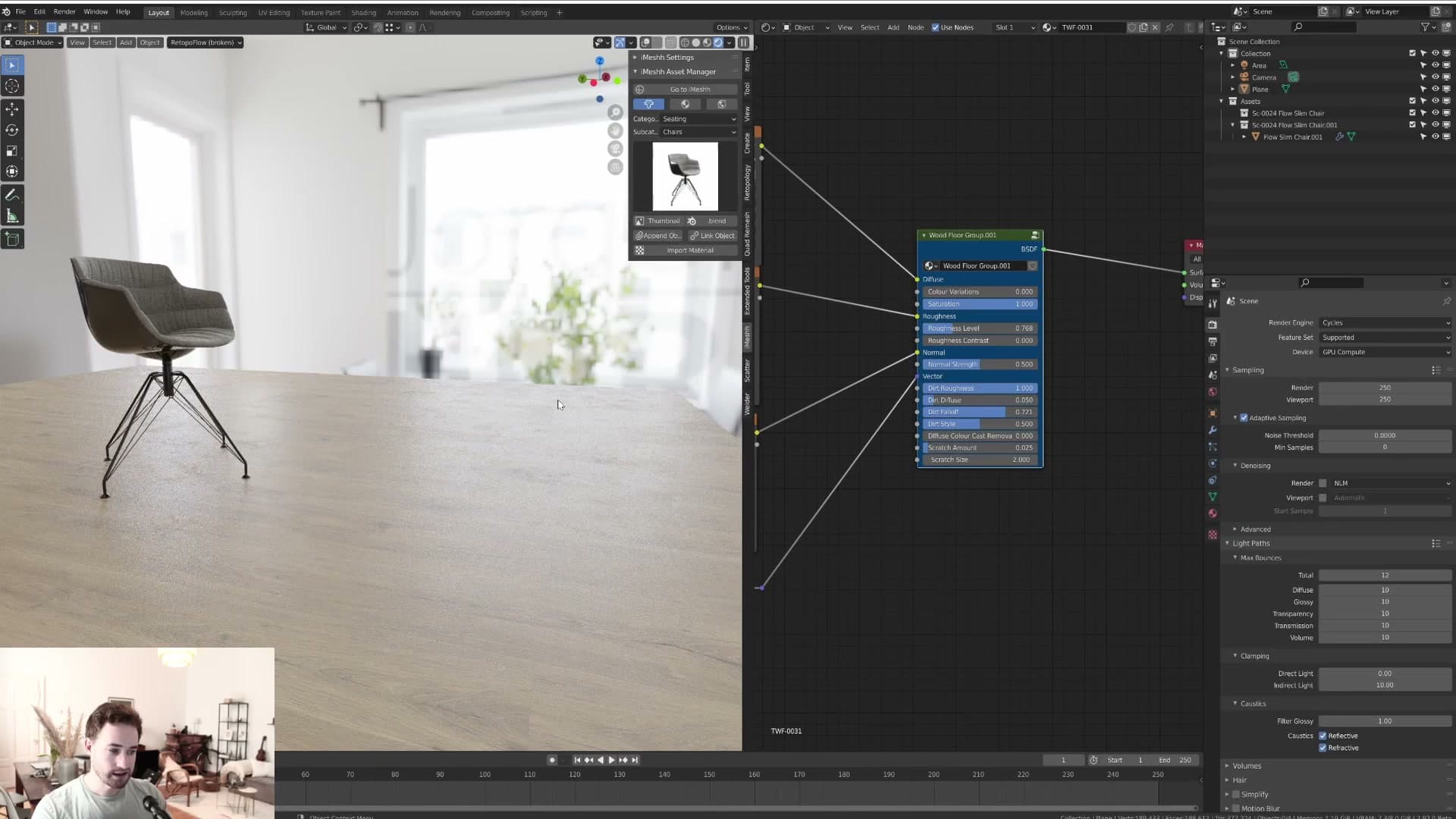Expand the iMeshh Settings panel
Viewport: 1456px width, 819px height.
coord(667,58)
